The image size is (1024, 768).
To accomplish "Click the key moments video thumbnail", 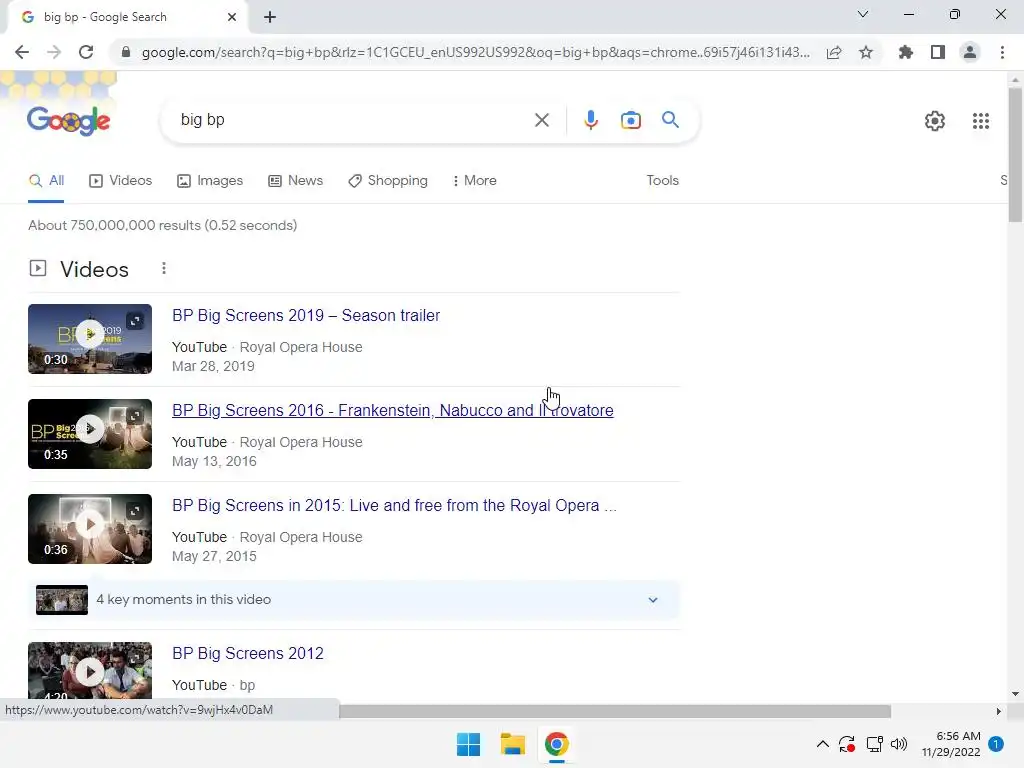I will click(x=62, y=600).
